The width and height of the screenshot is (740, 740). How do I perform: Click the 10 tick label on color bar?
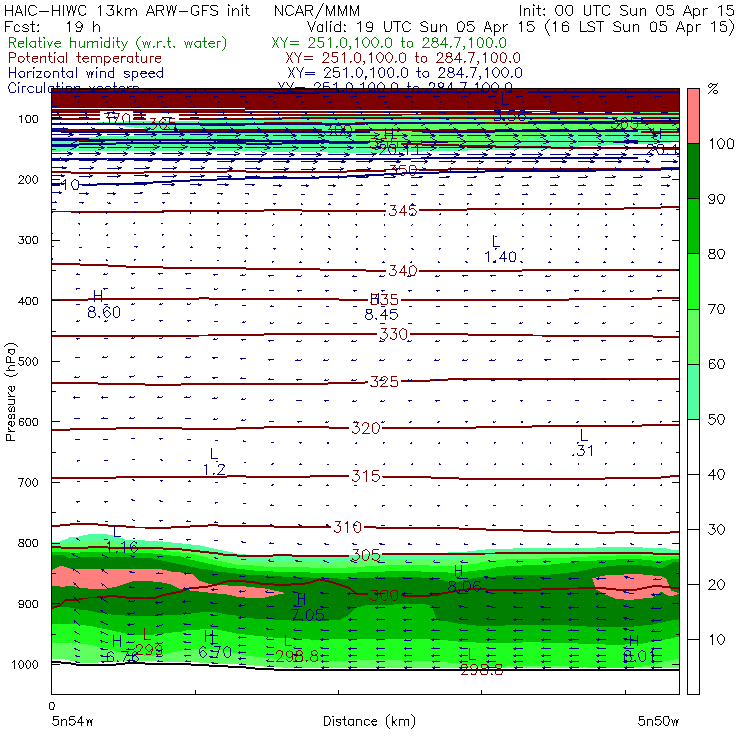(716, 640)
